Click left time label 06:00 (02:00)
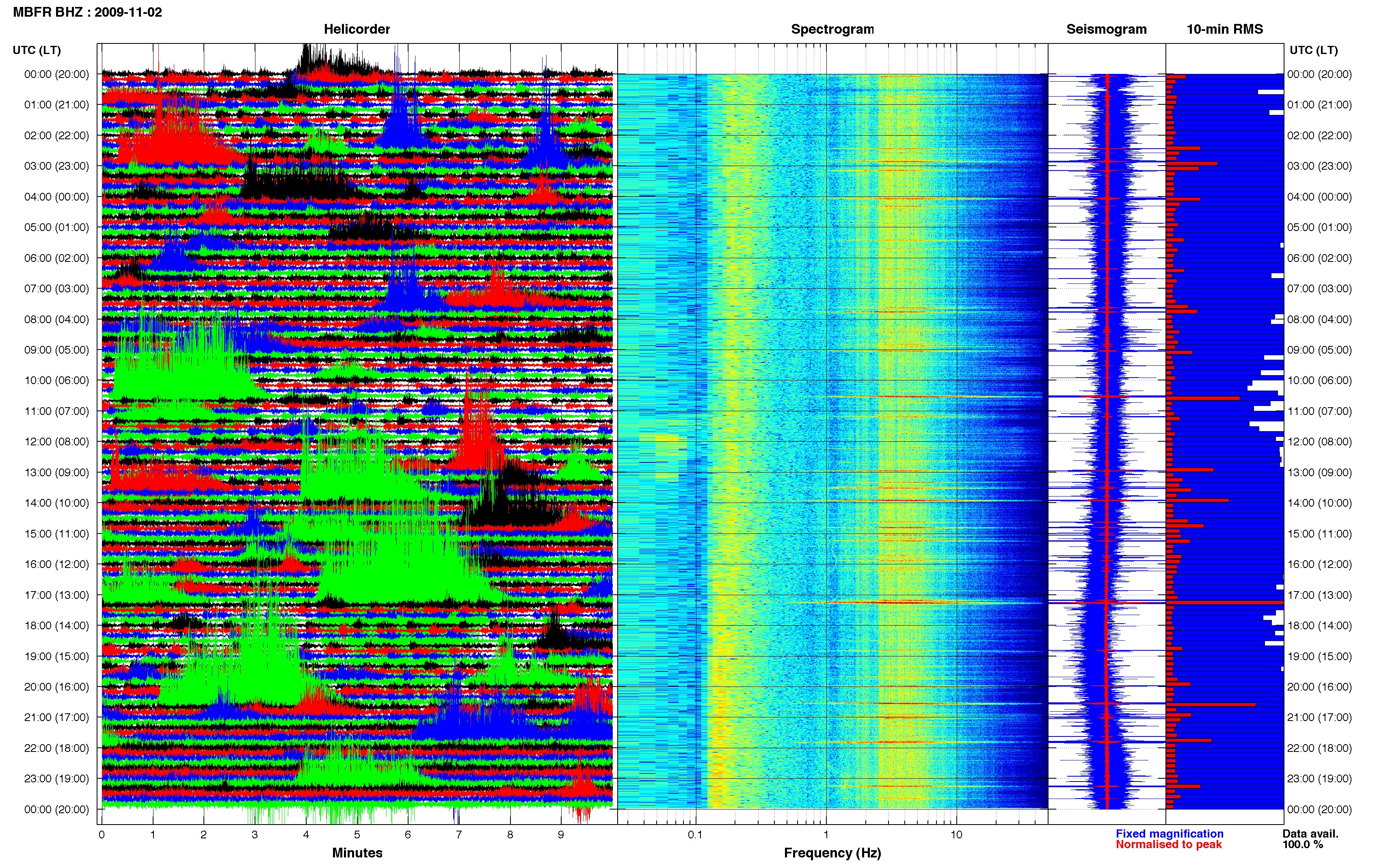Screen dimensions: 1388x868 [x=56, y=258]
